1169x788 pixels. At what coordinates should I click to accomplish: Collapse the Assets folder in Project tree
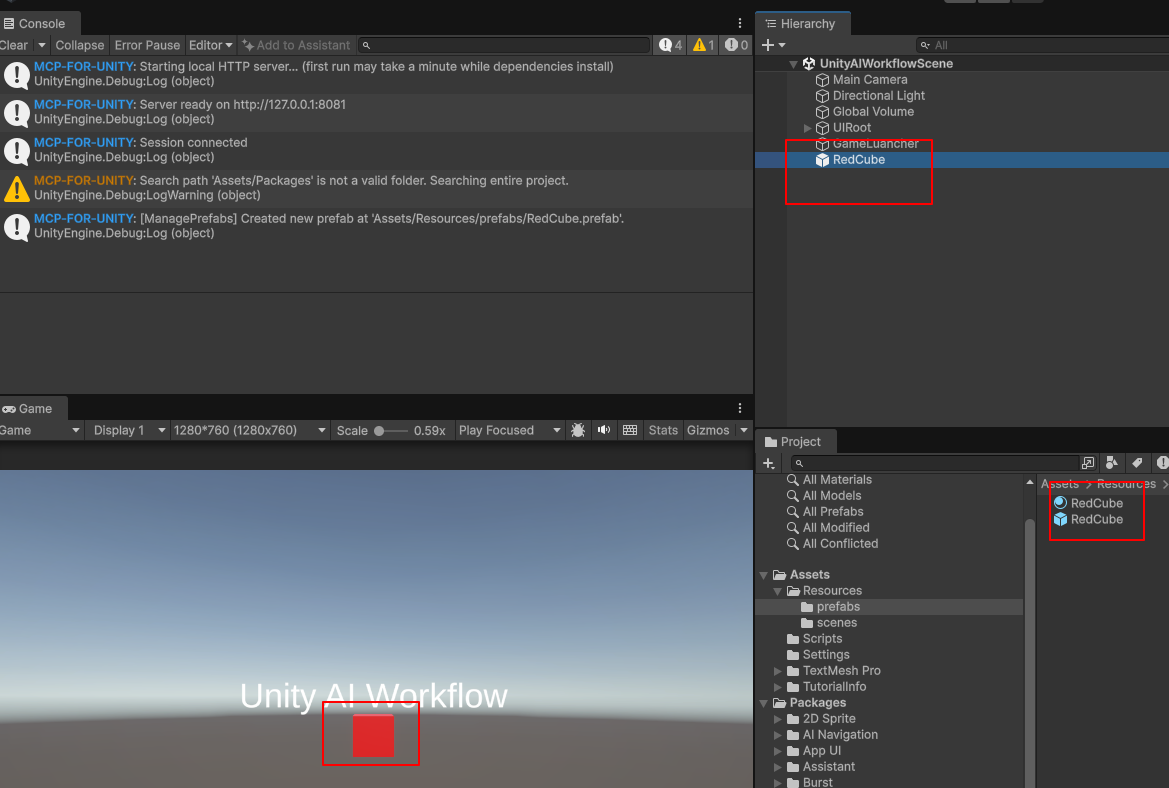(x=763, y=576)
